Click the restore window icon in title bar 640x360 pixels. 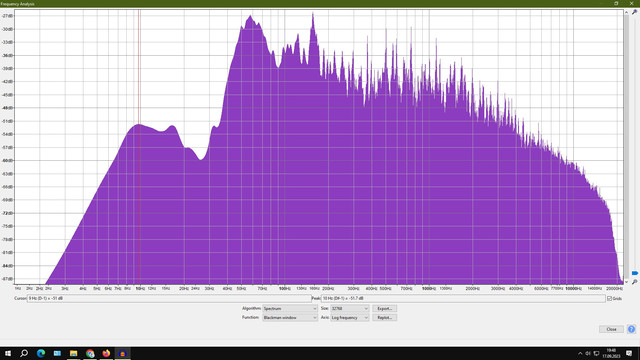click(x=616, y=3)
